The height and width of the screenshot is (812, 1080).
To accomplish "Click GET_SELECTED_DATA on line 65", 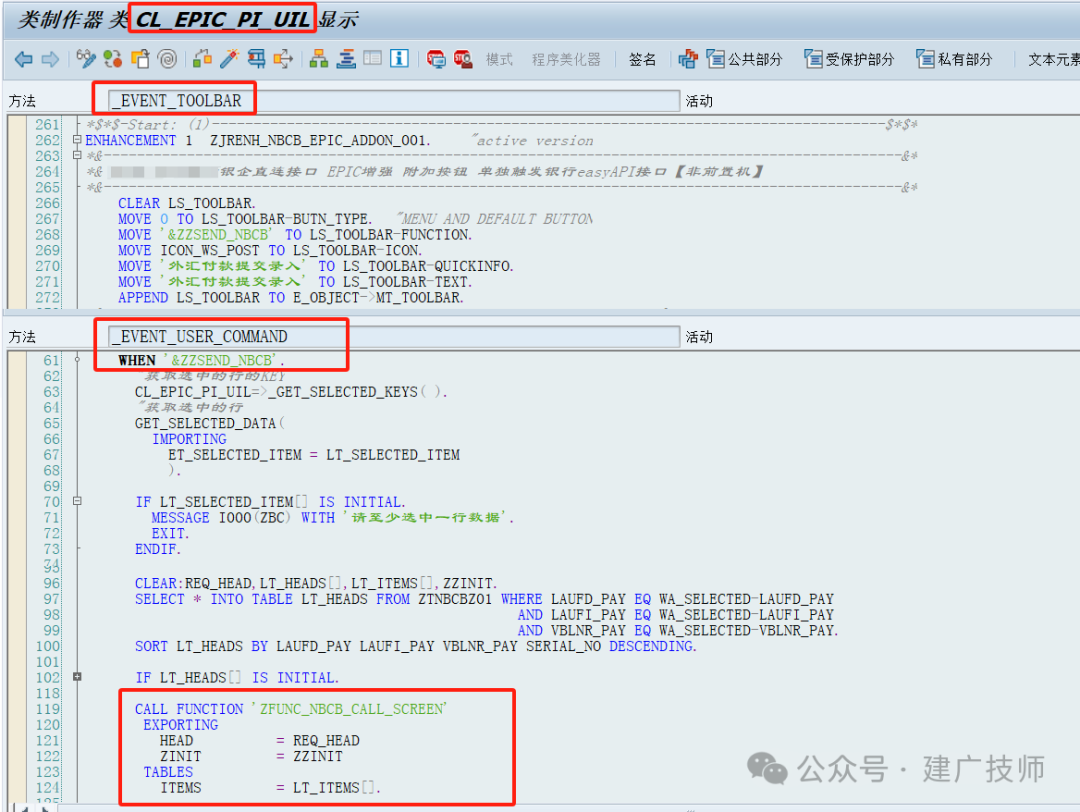I will point(205,424).
